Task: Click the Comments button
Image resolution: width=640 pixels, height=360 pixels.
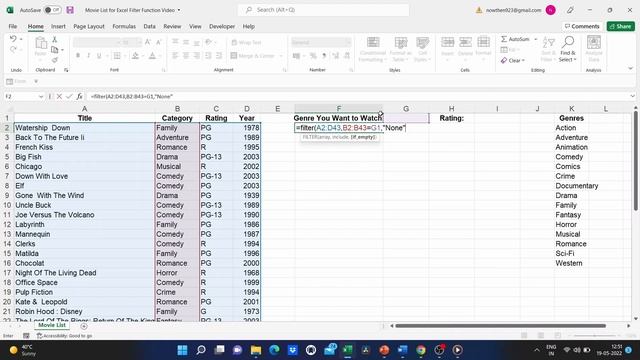Action: point(582,26)
